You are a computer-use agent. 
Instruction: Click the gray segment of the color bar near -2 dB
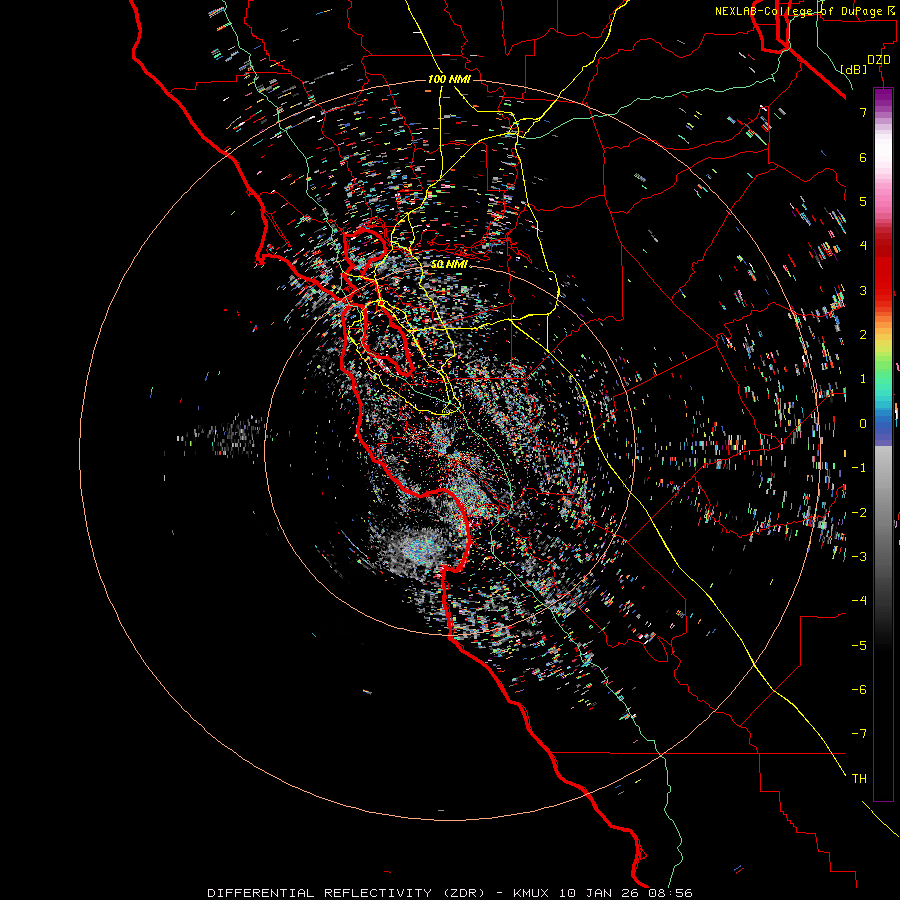point(883,513)
